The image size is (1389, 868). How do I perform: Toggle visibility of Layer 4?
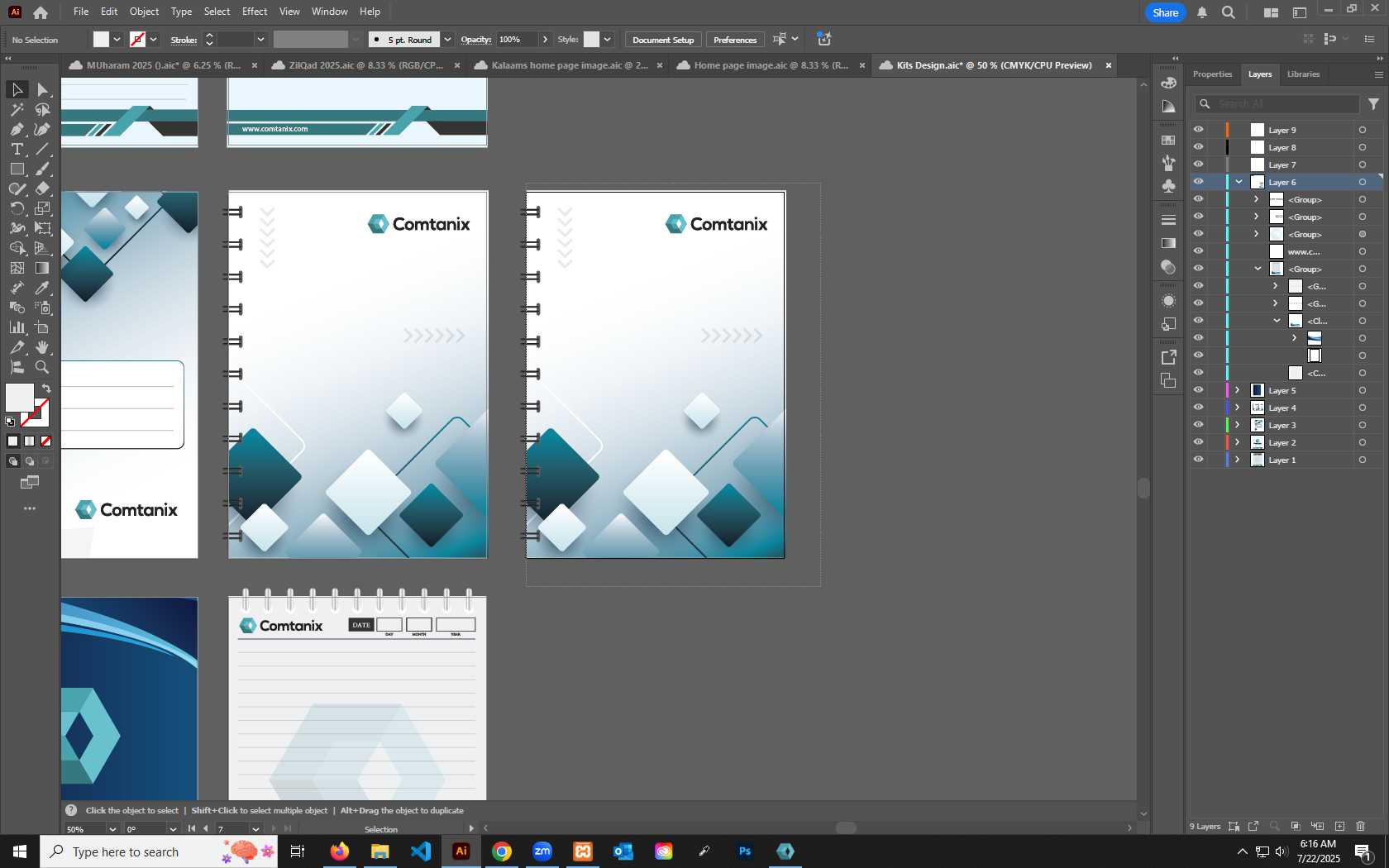click(1198, 408)
